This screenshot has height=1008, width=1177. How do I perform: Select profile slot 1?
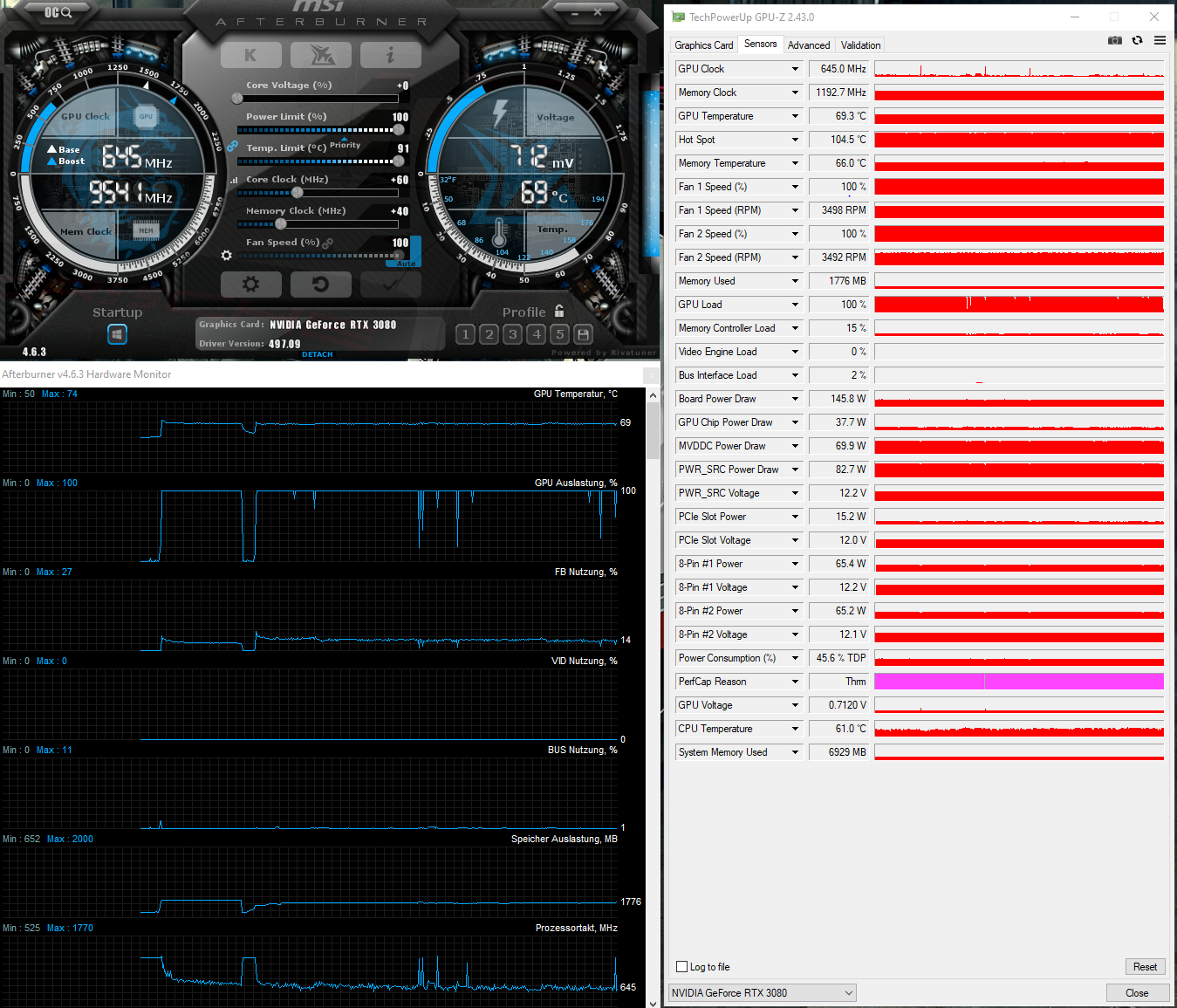465,334
